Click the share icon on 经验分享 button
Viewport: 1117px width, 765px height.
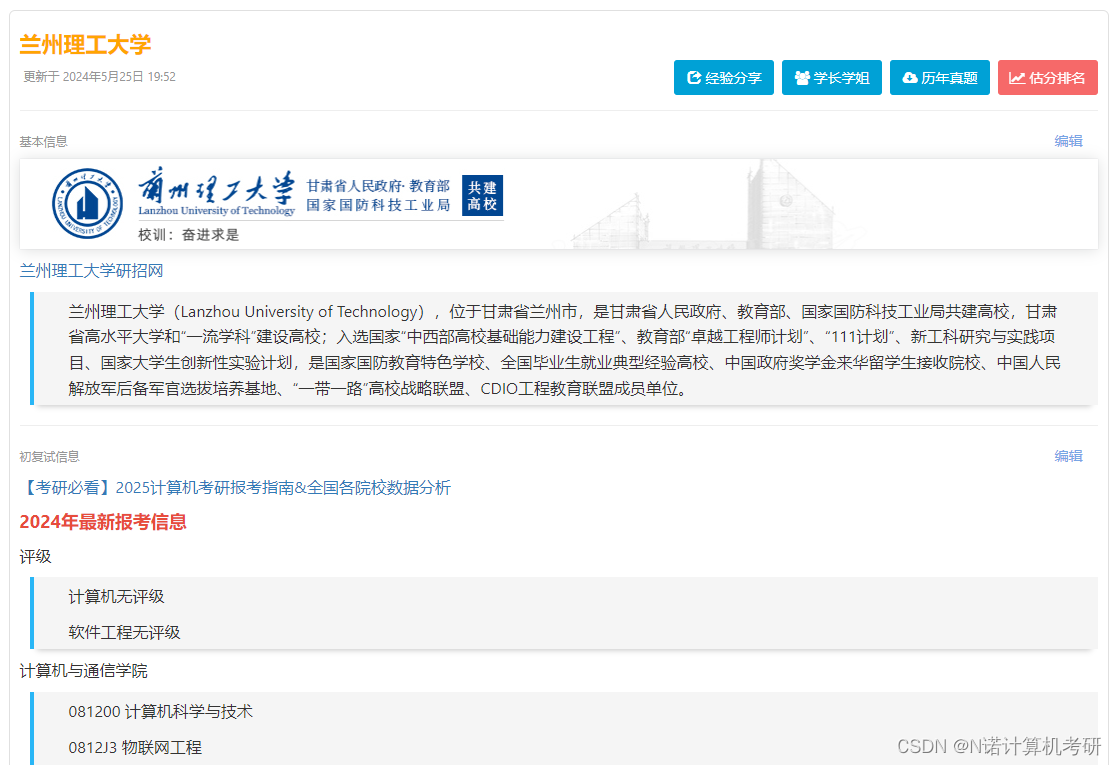tap(694, 78)
